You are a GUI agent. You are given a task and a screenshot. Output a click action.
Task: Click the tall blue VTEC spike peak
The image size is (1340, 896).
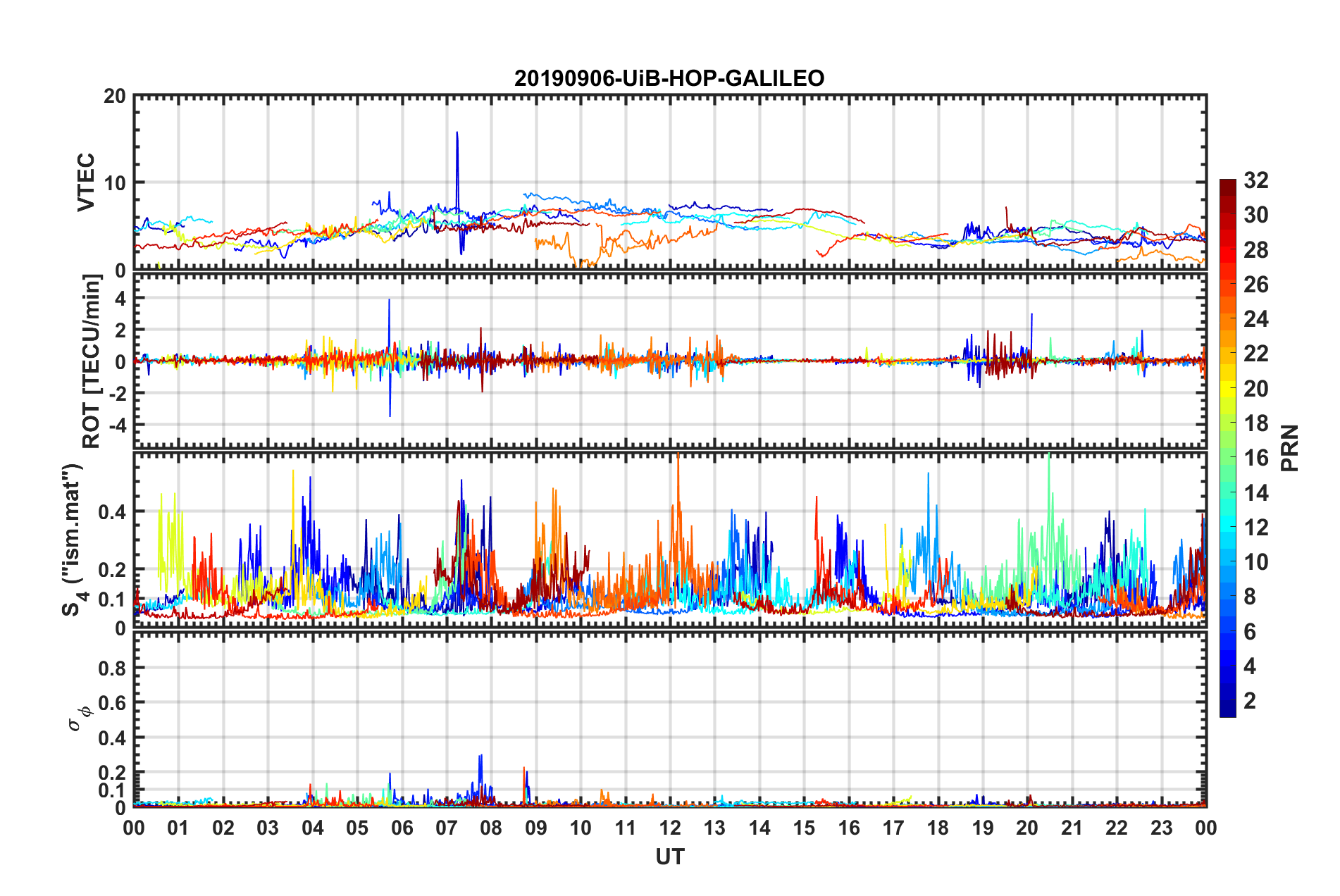tap(457, 133)
